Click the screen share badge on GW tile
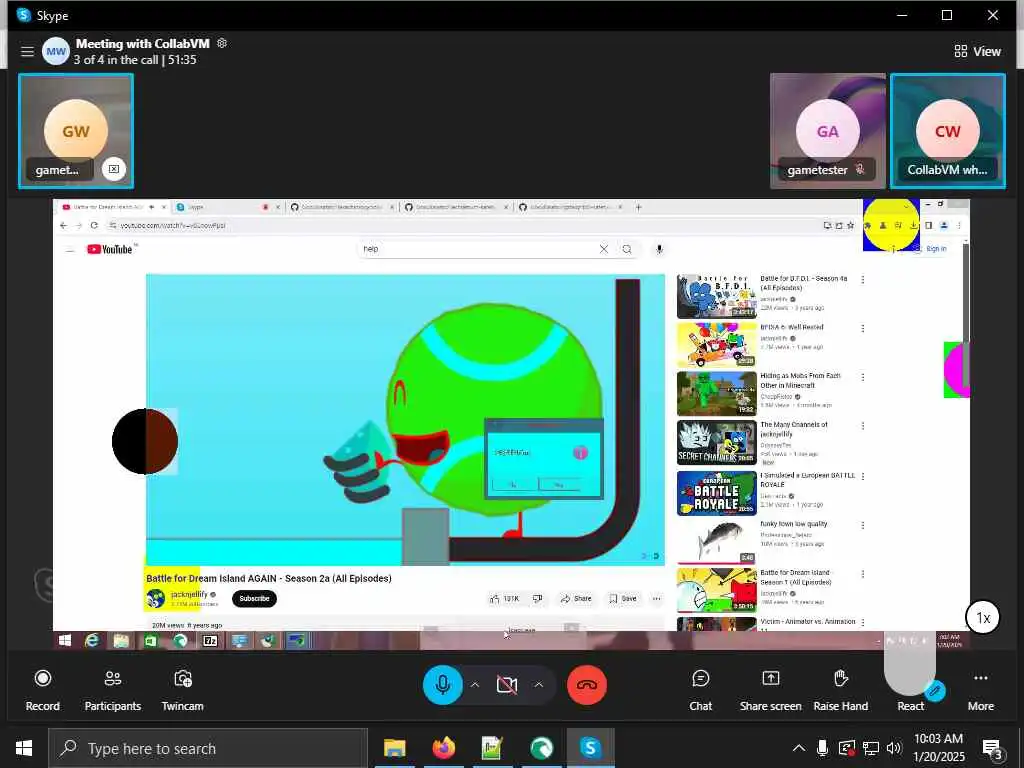Viewport: 1024px width, 768px height. pyautogui.click(x=114, y=169)
